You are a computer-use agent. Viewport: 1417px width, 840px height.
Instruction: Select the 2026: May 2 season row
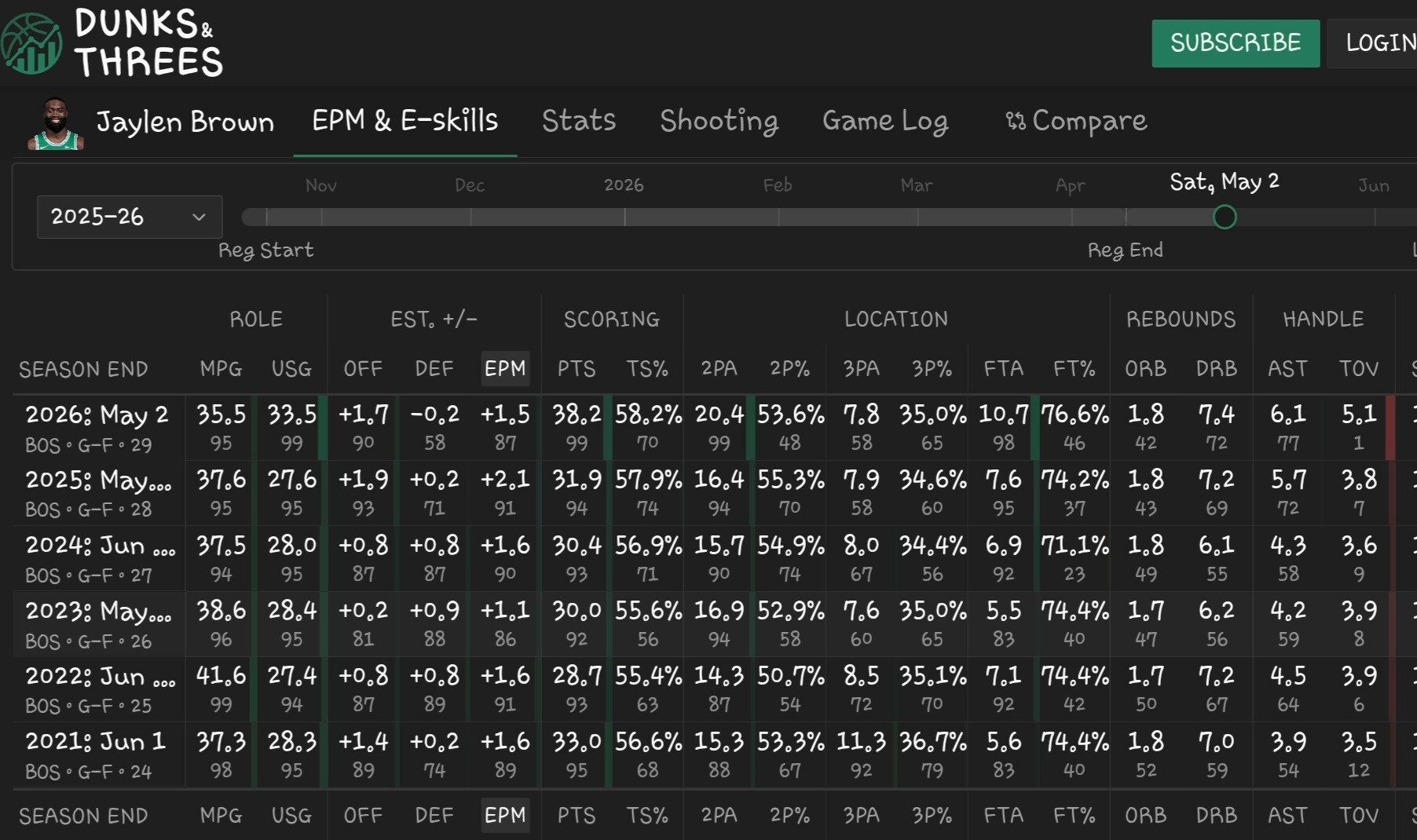[x=703, y=428]
